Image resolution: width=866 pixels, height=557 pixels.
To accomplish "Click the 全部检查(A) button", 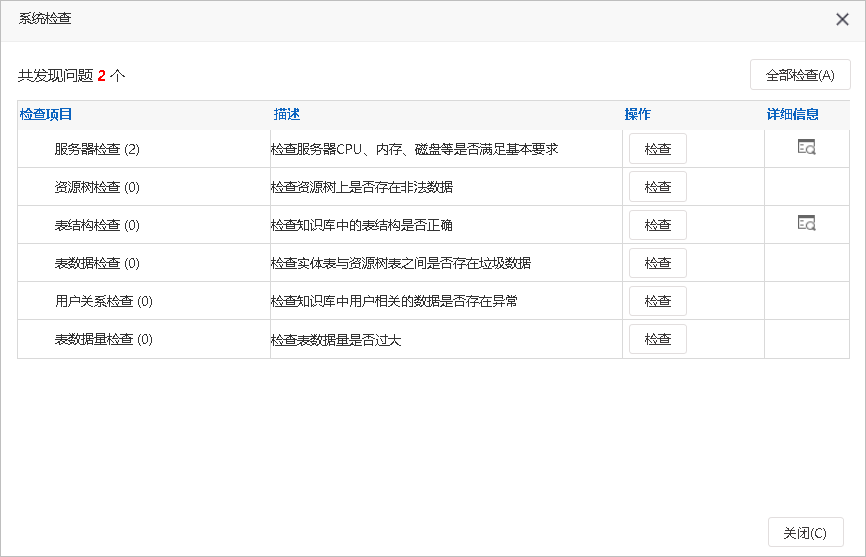I will click(800, 75).
